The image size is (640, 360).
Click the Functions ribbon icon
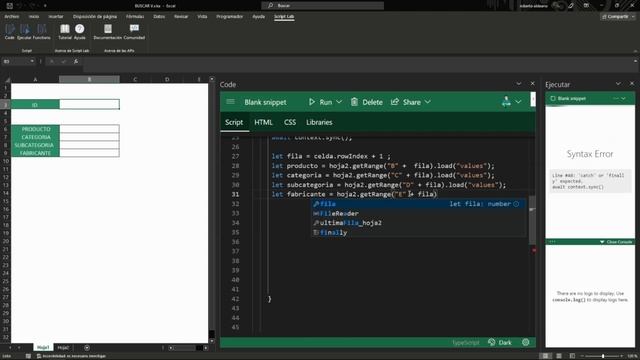point(42,32)
